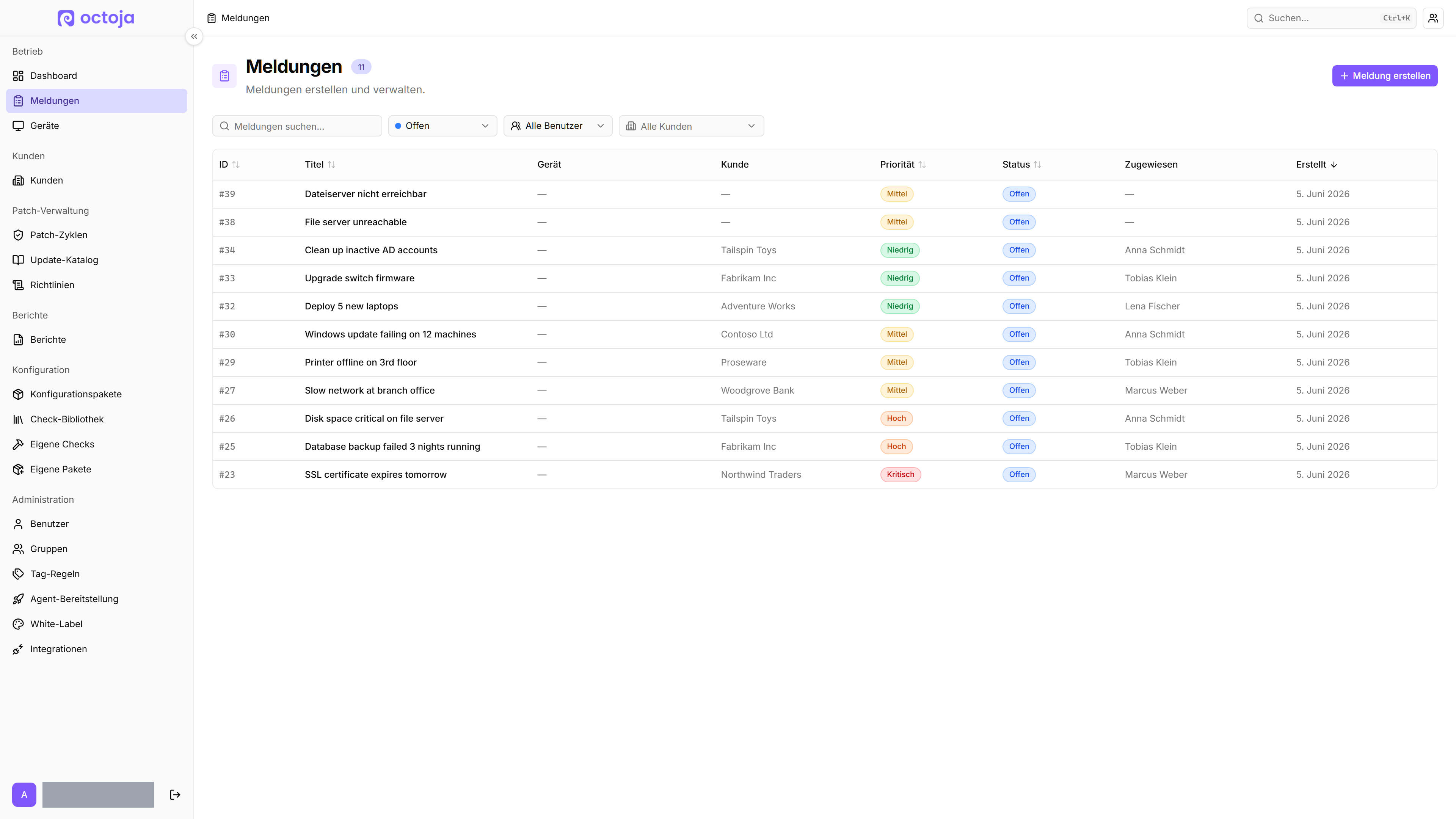The height and width of the screenshot is (819, 1456).
Task: Sort table by ID column
Action: (229, 165)
